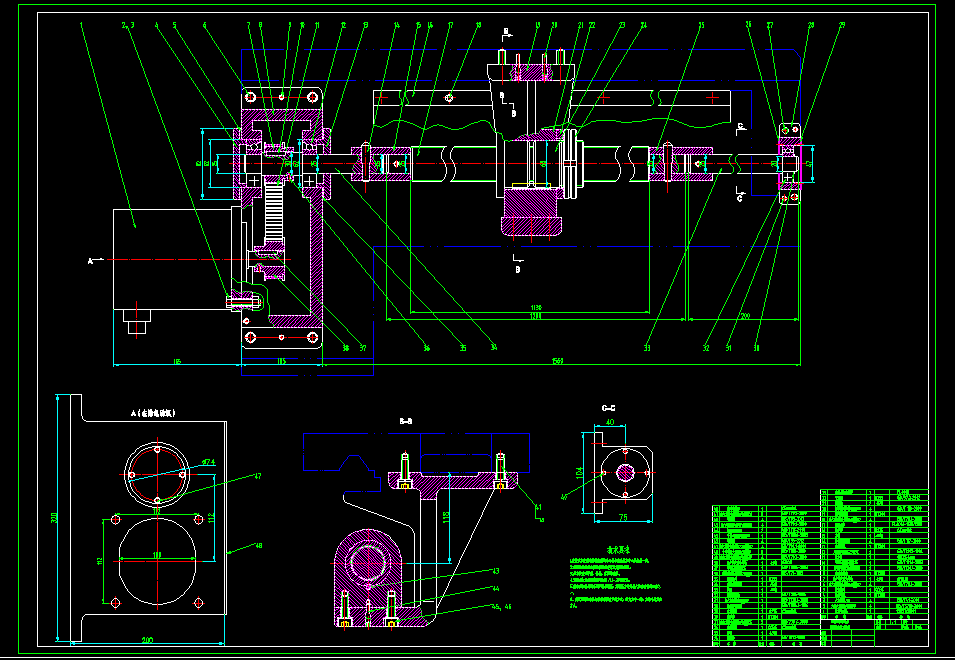Pick part callout number 6

coord(205,26)
